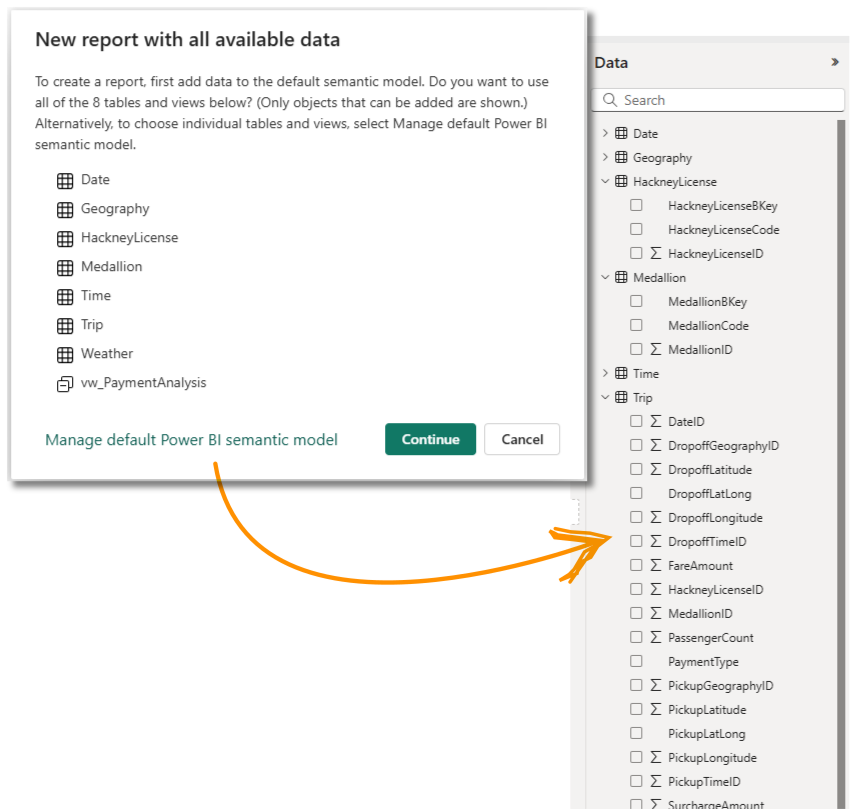Click the table icon beside Date in dialog
Image resolution: width=850 pixels, height=809 pixels.
click(x=65, y=181)
